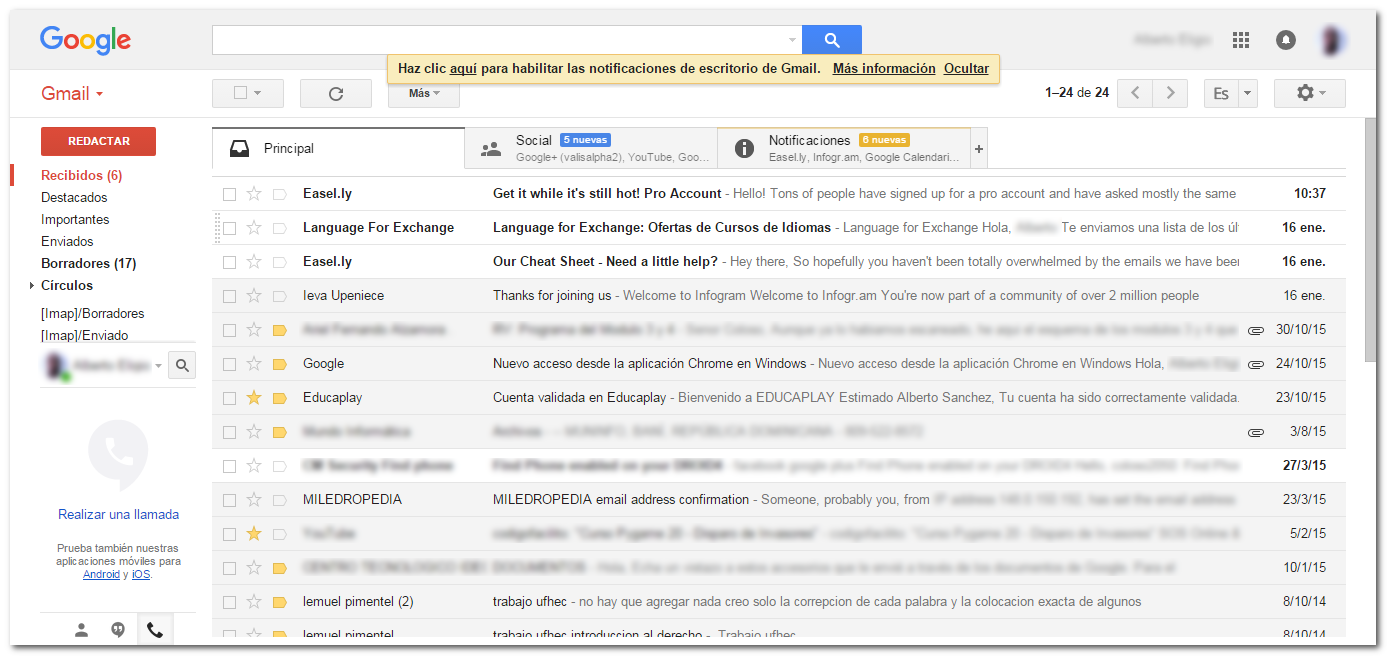The image size is (1387, 656).
Task: Open the select-all dropdown arrow
Action: [258, 93]
